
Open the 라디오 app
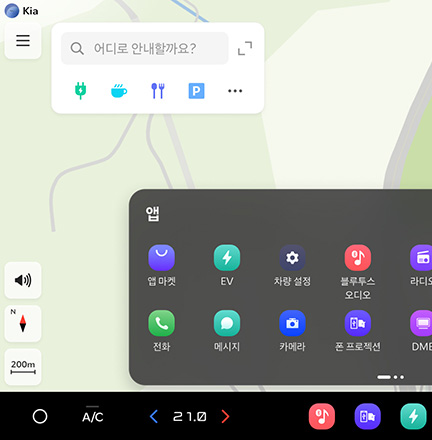click(x=421, y=266)
